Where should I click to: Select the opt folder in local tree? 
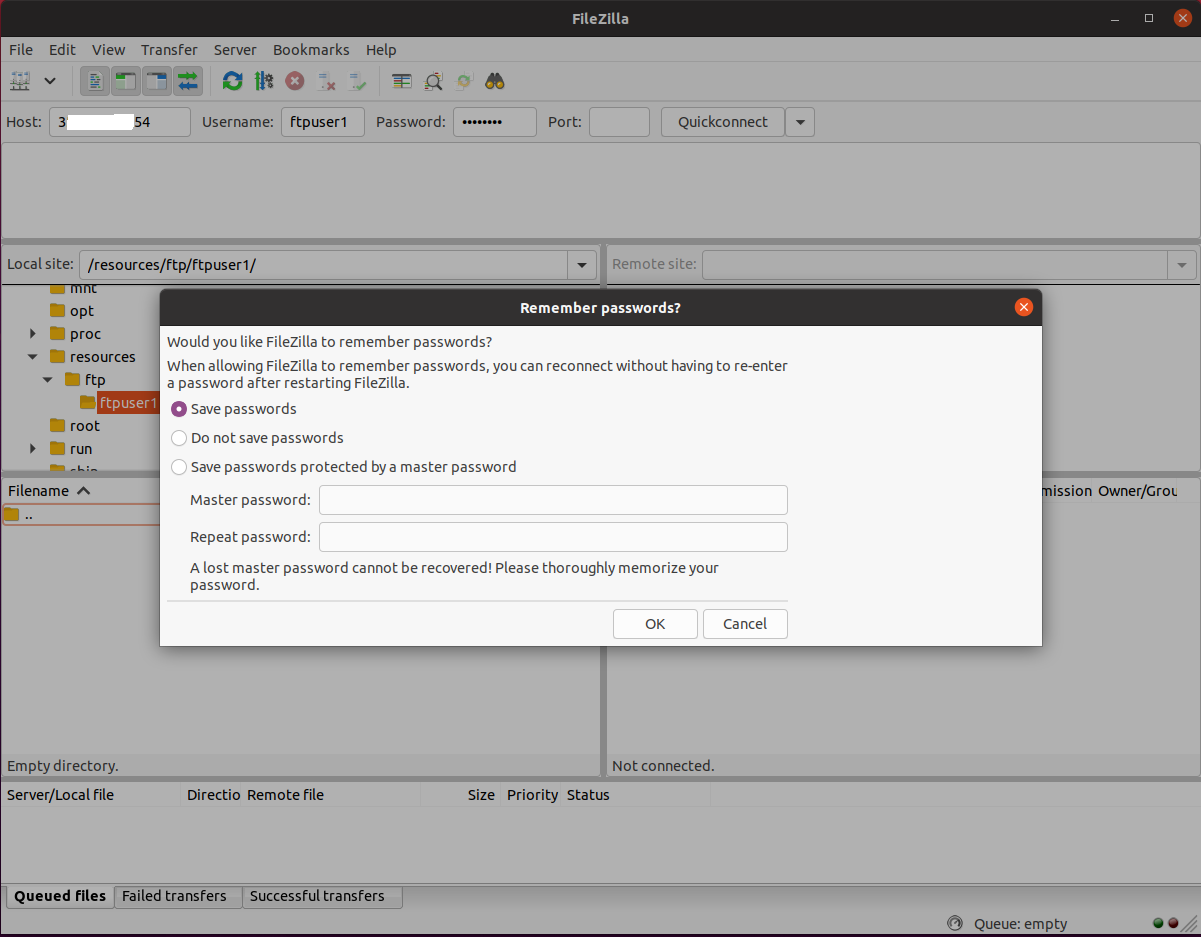coord(82,311)
